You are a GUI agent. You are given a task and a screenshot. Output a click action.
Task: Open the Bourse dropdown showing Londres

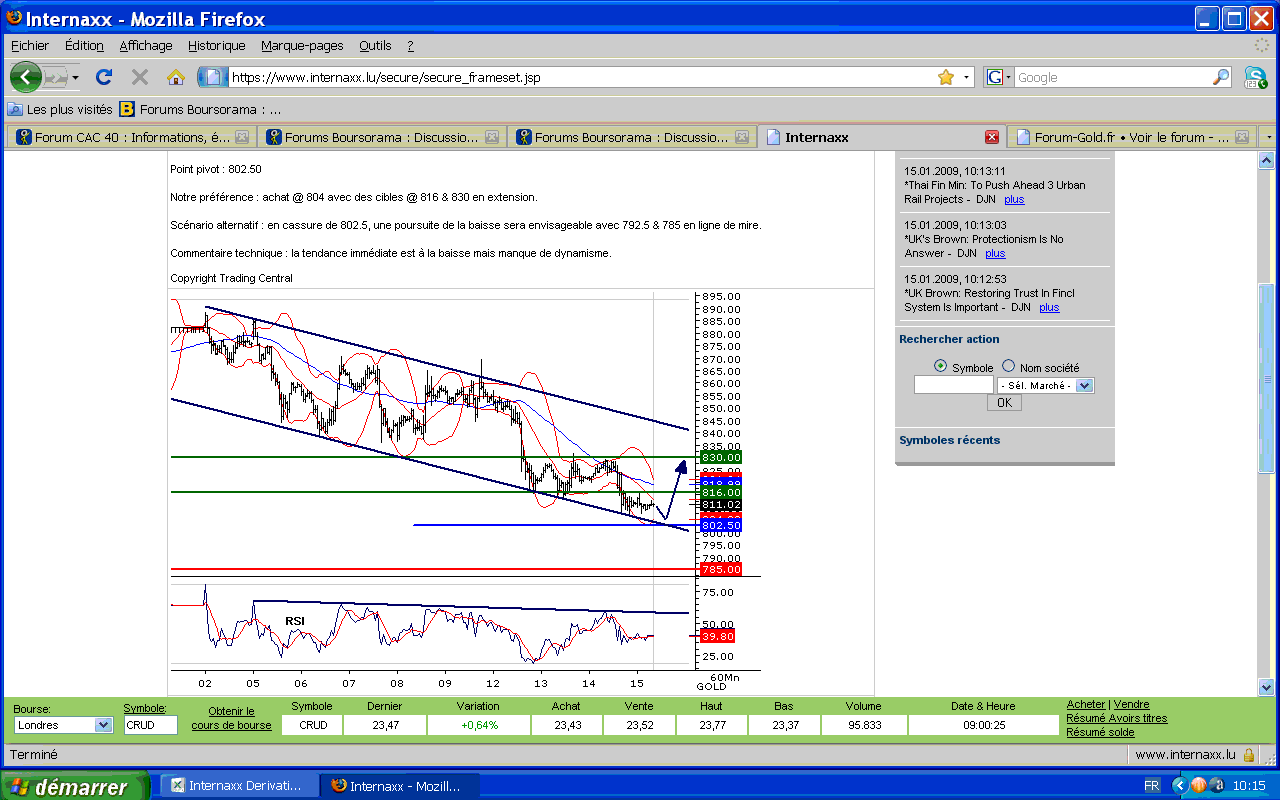click(x=64, y=725)
